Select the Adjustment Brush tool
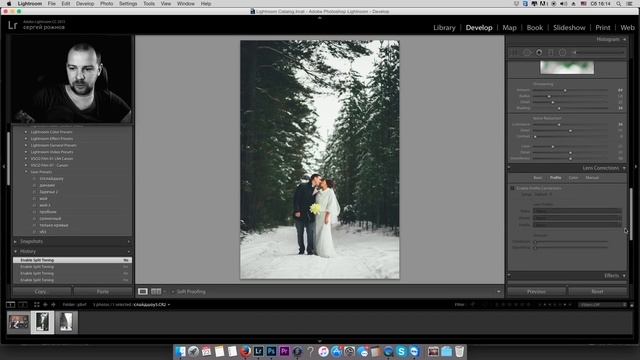 [599, 53]
